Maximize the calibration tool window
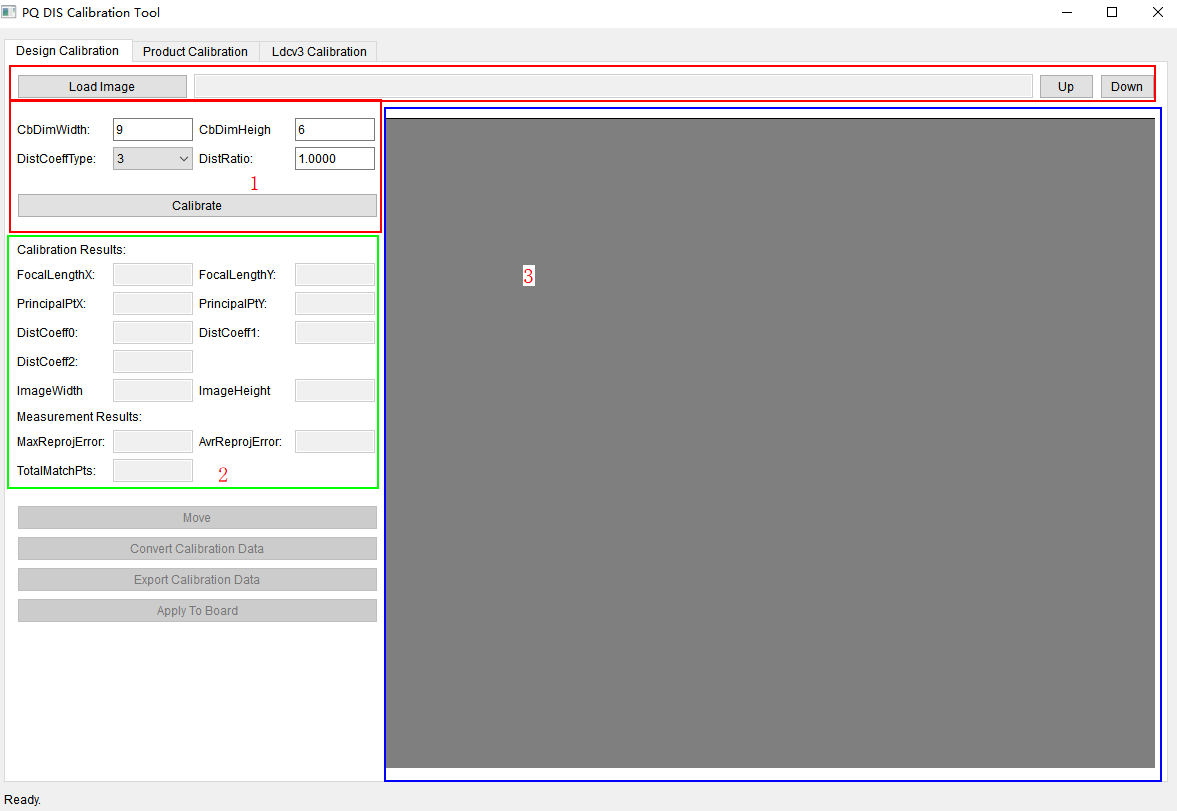The width and height of the screenshot is (1177, 811). tap(1112, 13)
